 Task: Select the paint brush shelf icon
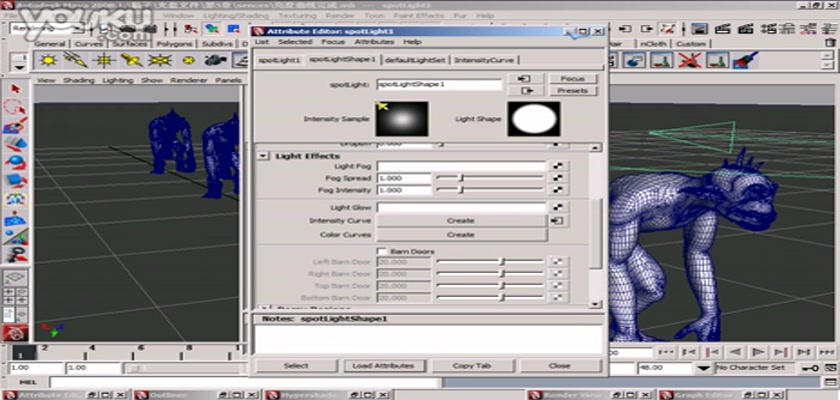[x=745, y=60]
